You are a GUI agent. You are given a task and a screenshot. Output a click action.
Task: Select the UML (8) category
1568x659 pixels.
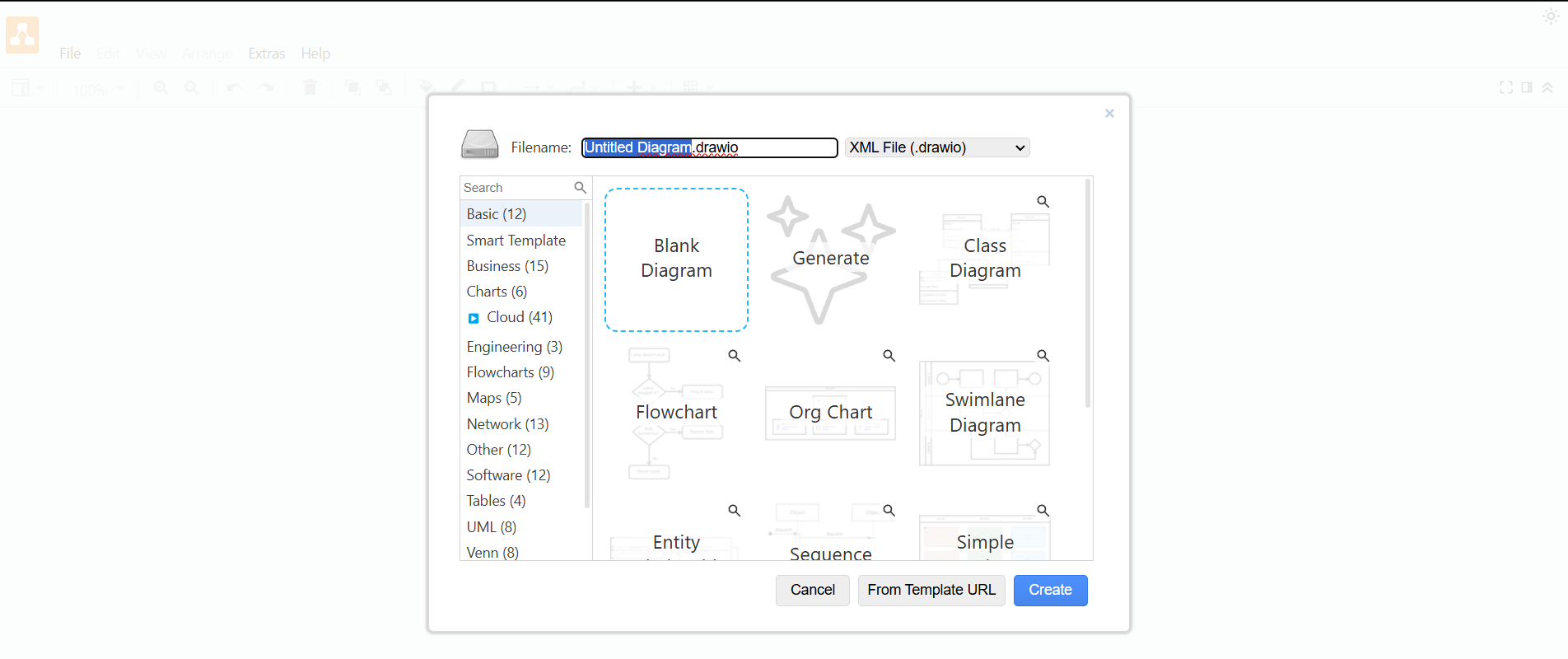(x=521, y=527)
